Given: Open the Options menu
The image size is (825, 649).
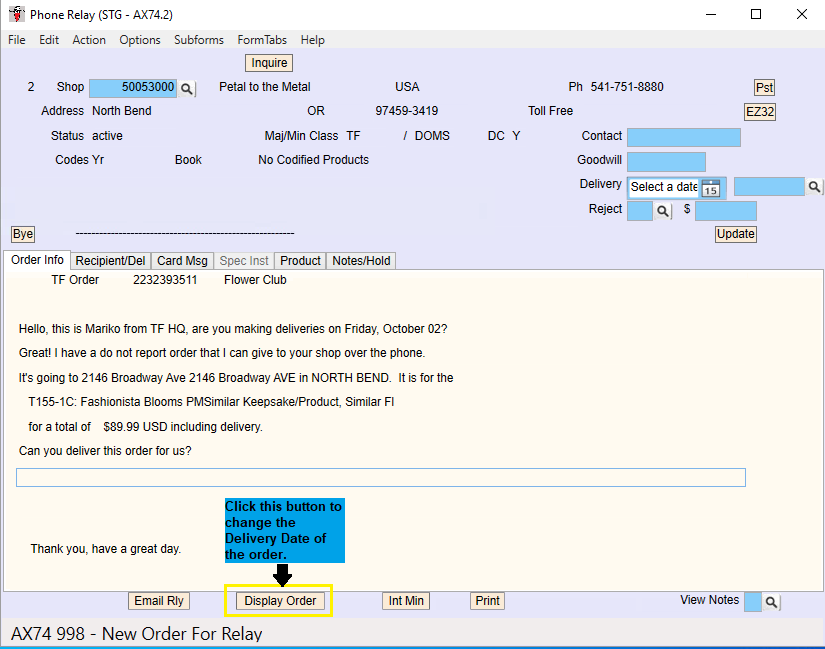Looking at the screenshot, I should click(x=139, y=40).
